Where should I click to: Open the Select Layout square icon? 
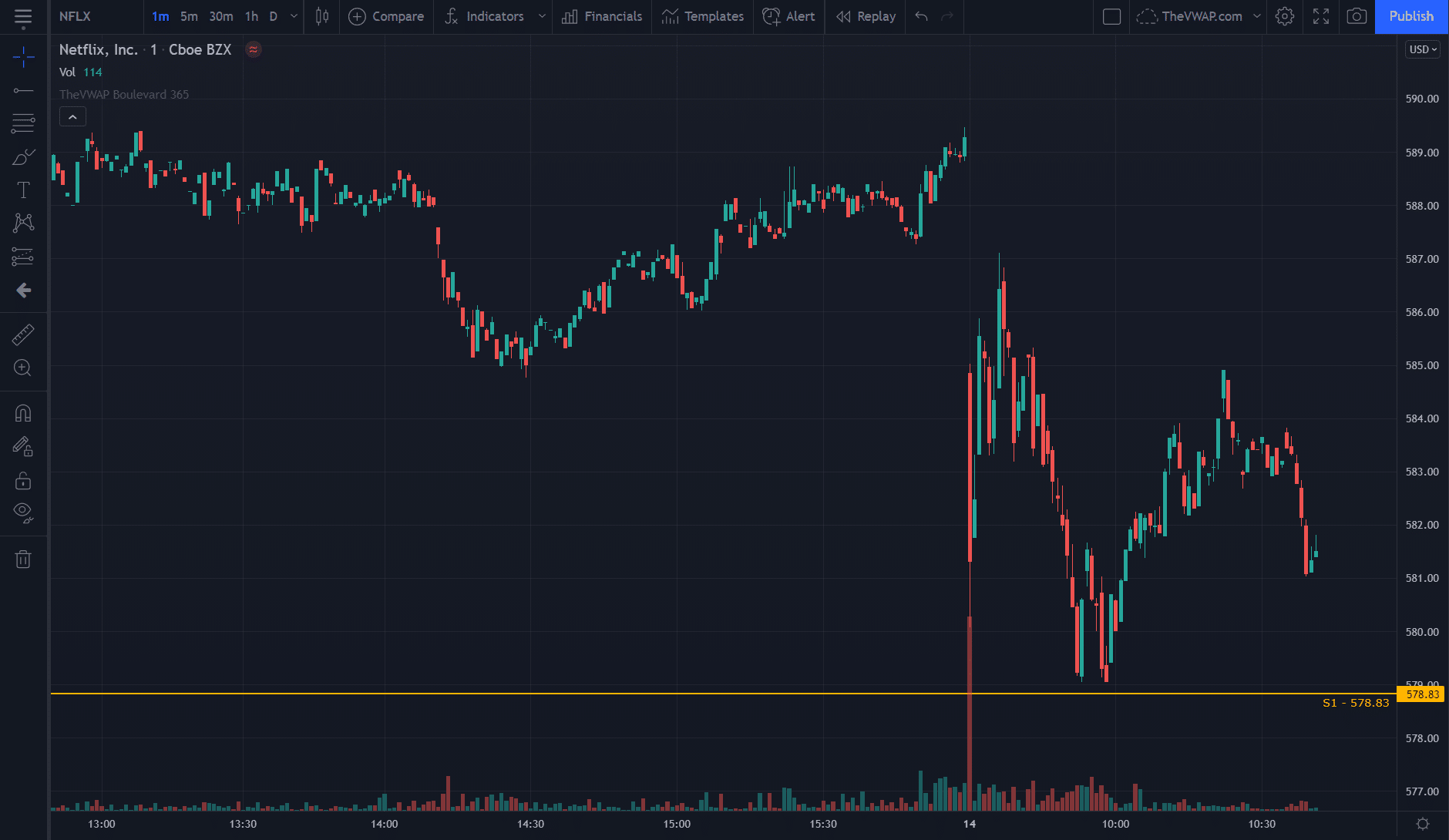coord(1111,16)
